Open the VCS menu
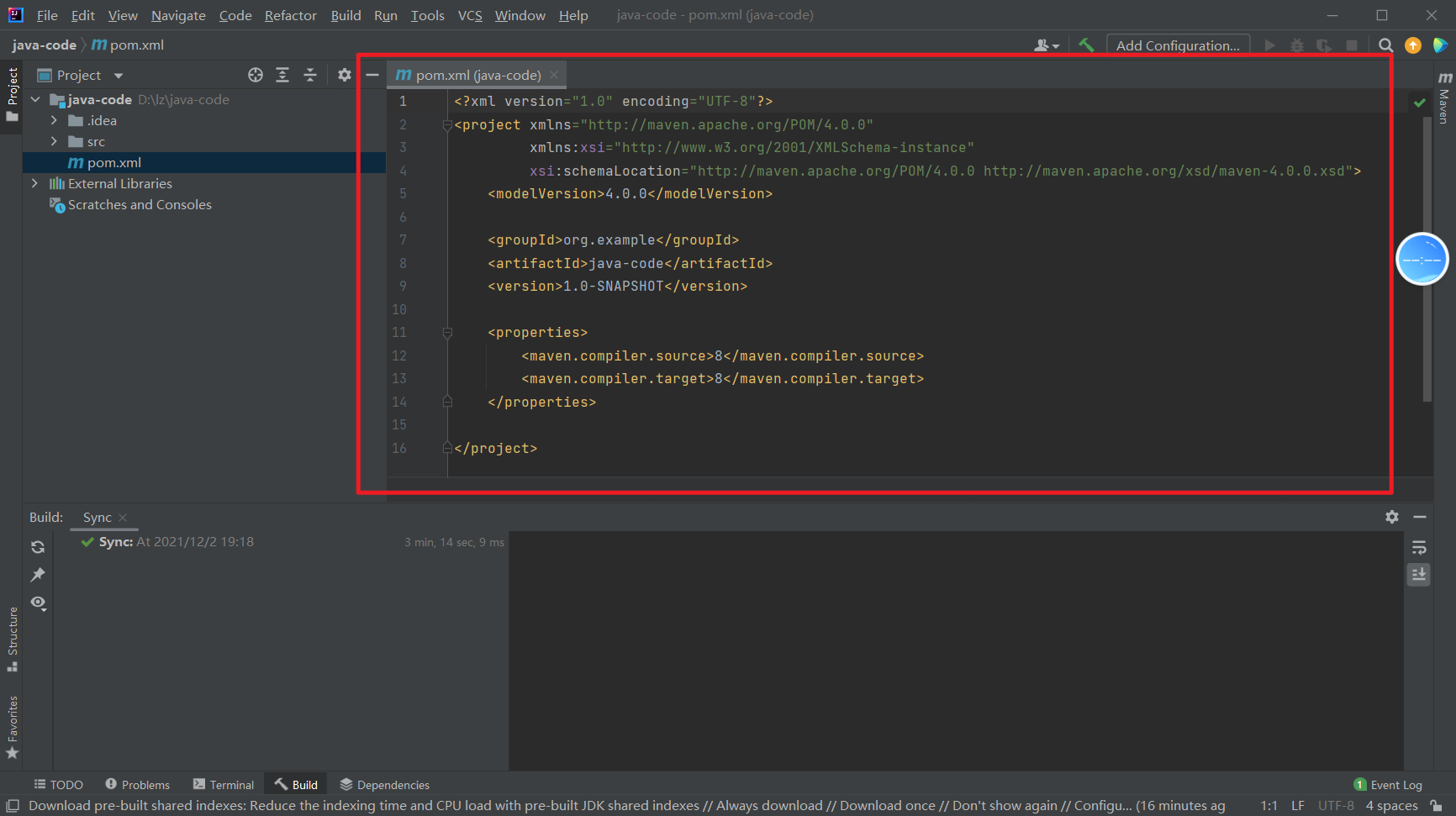This screenshot has width=1456, height=816. (470, 15)
